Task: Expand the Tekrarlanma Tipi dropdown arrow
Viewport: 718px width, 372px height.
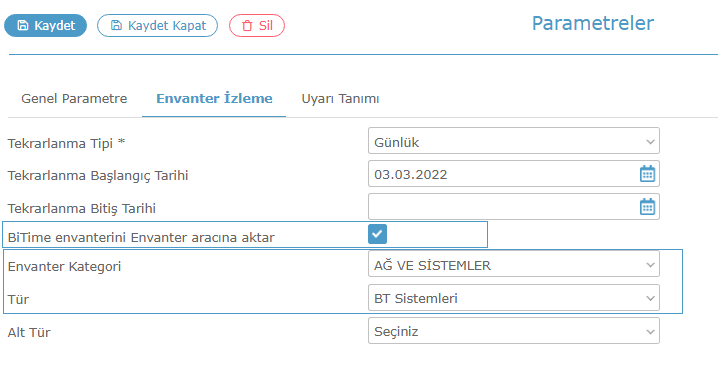Action: pos(650,142)
